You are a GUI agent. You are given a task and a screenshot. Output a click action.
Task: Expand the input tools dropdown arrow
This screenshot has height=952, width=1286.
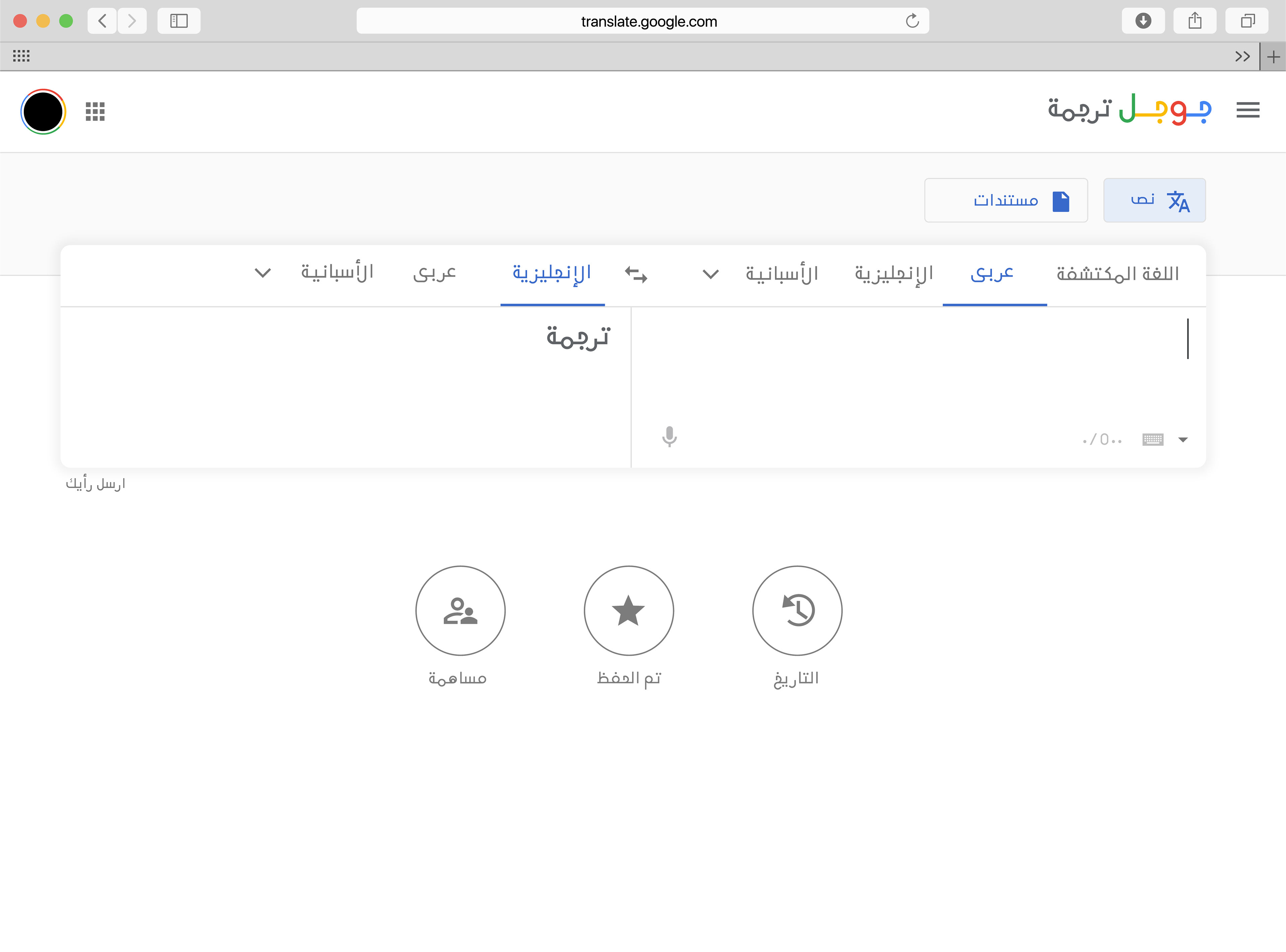coord(1183,440)
